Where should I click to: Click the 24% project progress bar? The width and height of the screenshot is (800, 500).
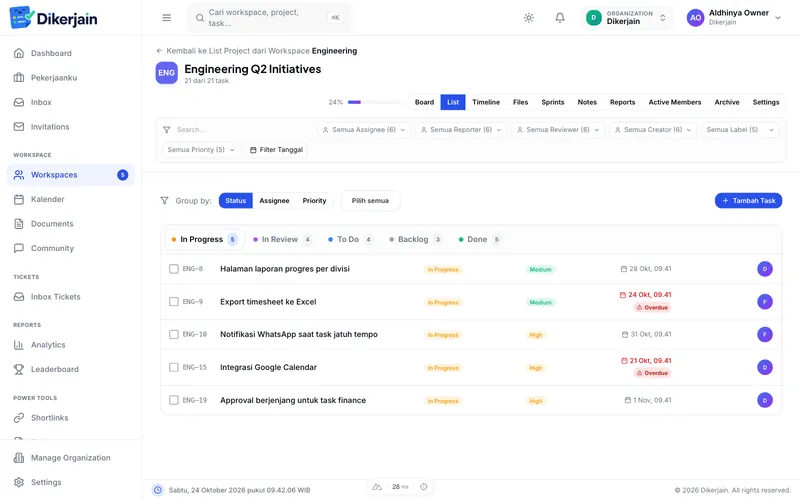[374, 102]
